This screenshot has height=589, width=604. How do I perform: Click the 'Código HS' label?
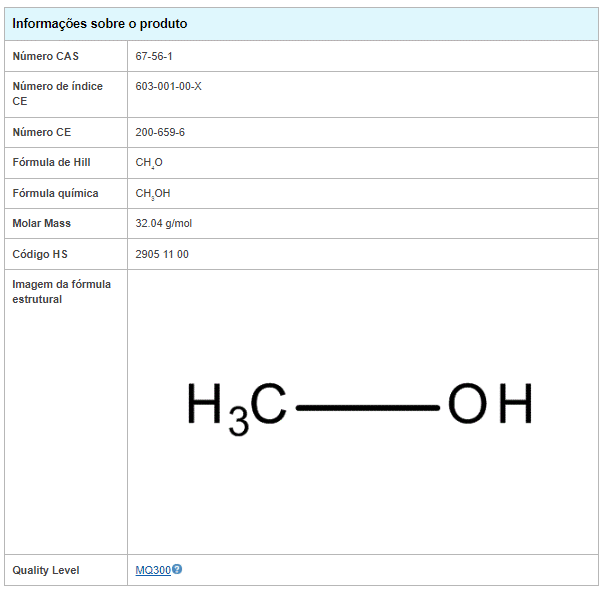click(40, 254)
